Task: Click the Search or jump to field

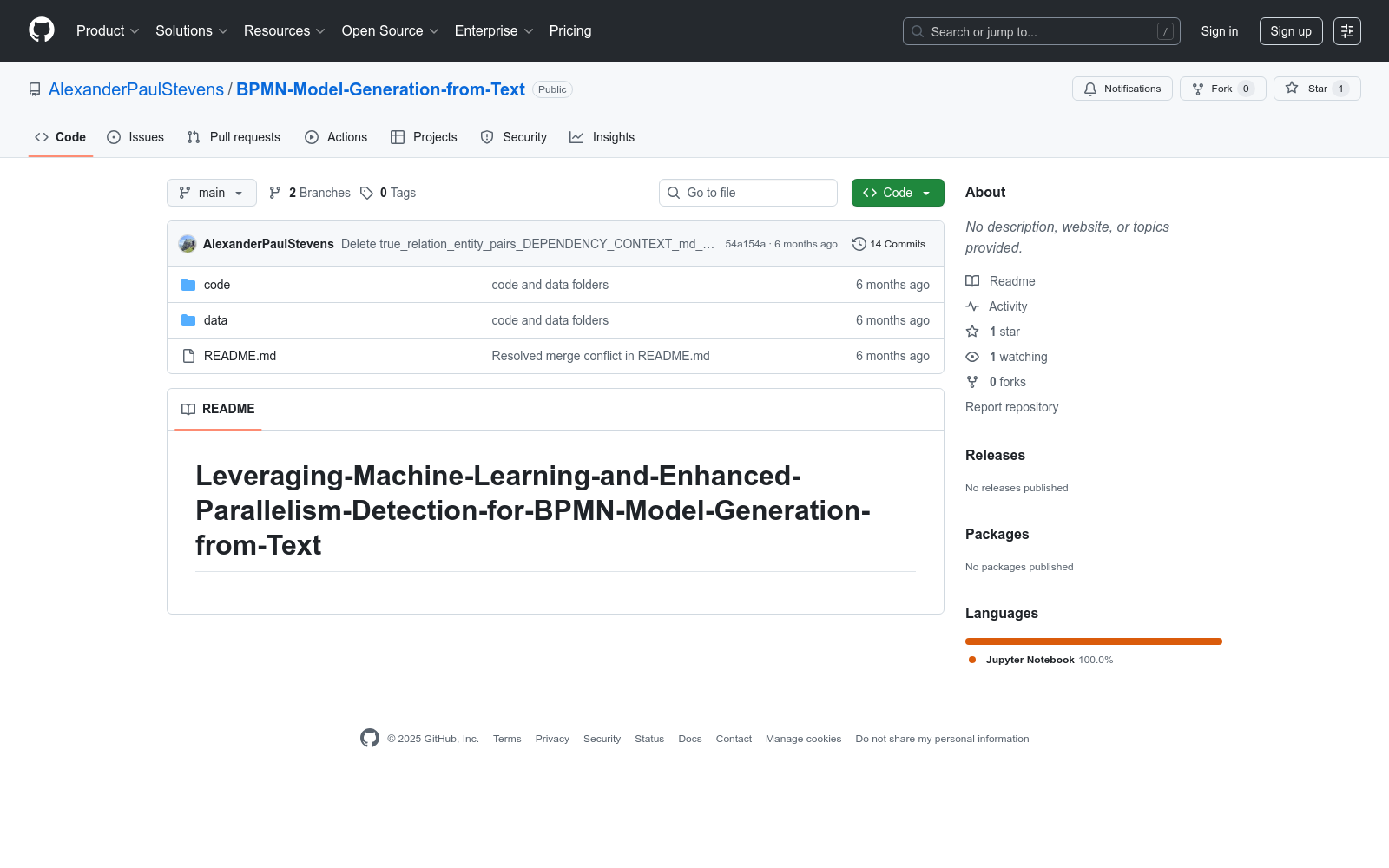Action: tap(1042, 31)
